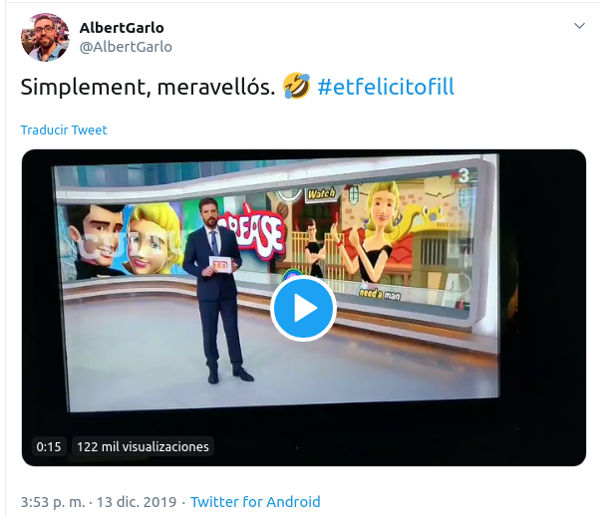This screenshot has width=600, height=517.
Task: Open the #etfelicitofill hashtag
Action: click(386, 86)
